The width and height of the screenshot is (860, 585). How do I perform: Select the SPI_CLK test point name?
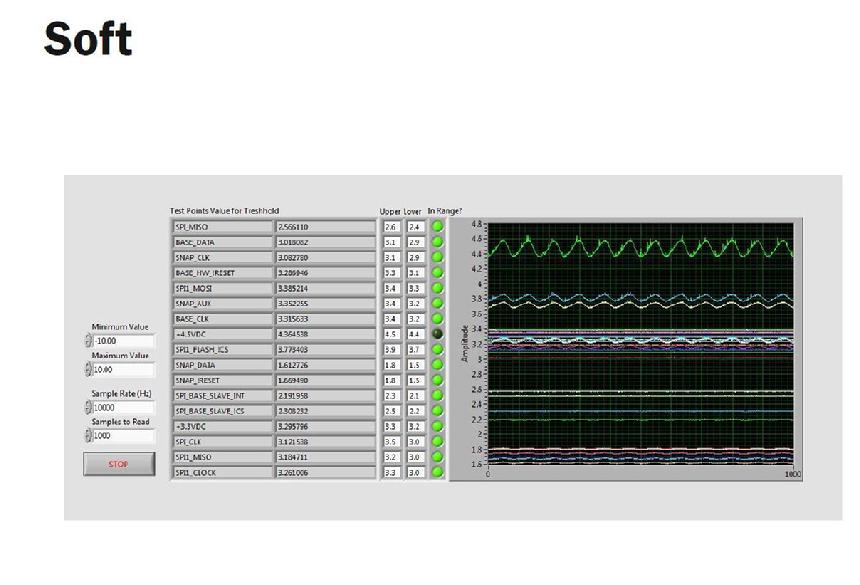tap(222, 441)
